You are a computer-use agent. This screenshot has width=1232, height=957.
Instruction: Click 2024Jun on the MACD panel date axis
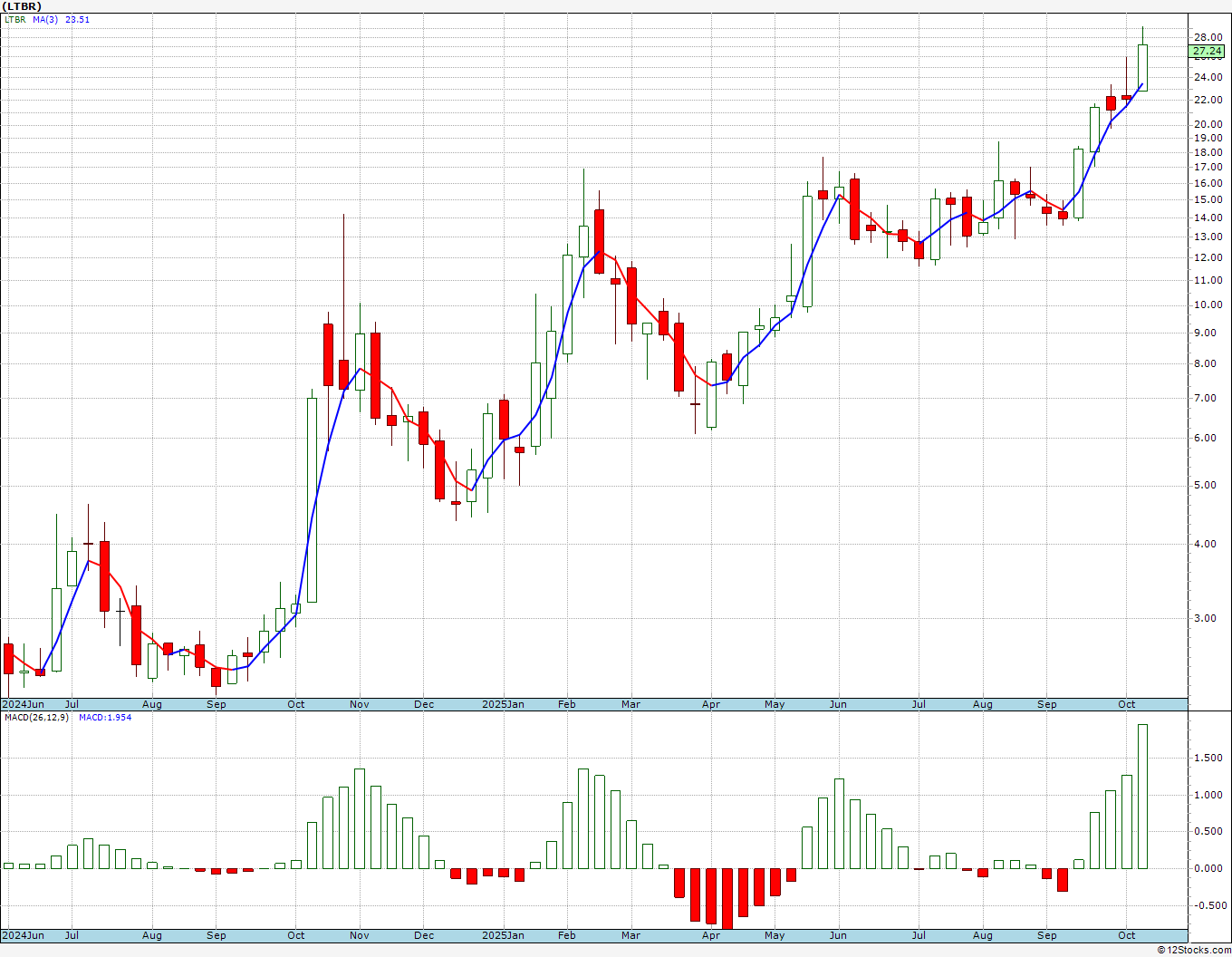[24, 935]
